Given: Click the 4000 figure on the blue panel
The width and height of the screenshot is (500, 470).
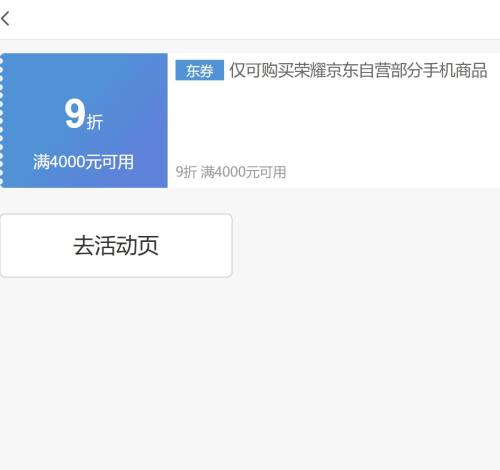Looking at the screenshot, I should (x=67, y=162).
